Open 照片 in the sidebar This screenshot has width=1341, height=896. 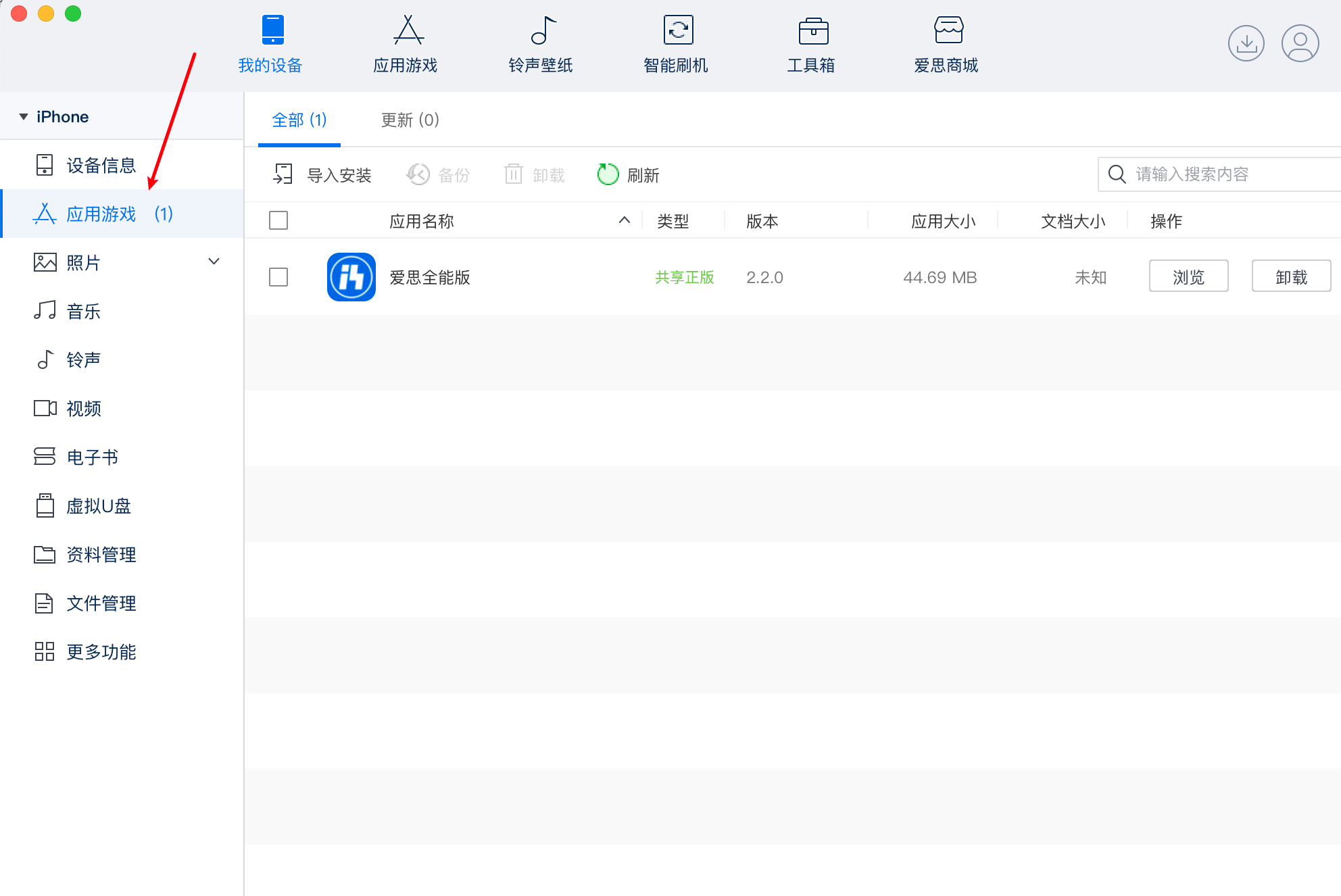(x=122, y=262)
